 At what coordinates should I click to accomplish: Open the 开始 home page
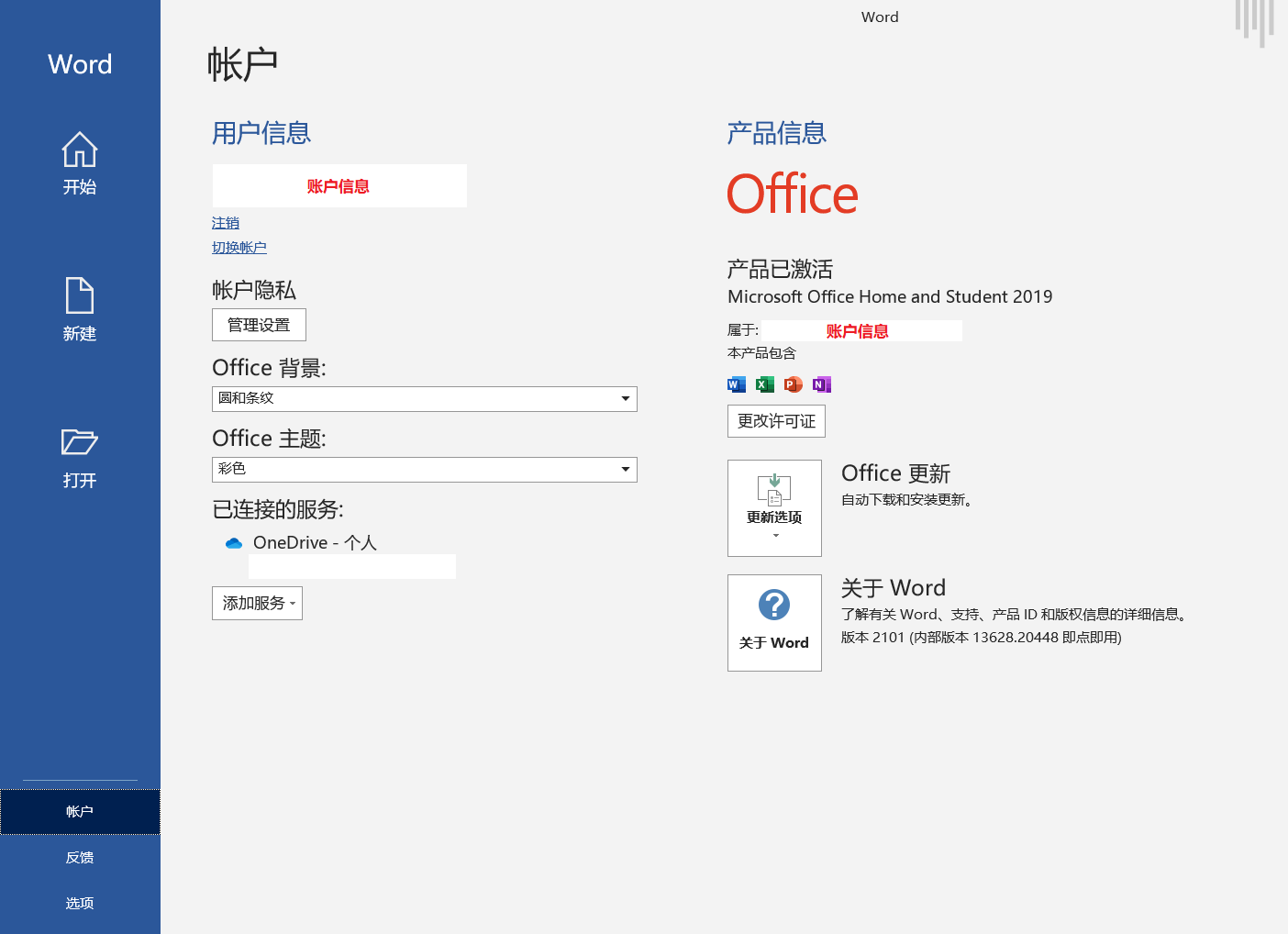point(80,163)
